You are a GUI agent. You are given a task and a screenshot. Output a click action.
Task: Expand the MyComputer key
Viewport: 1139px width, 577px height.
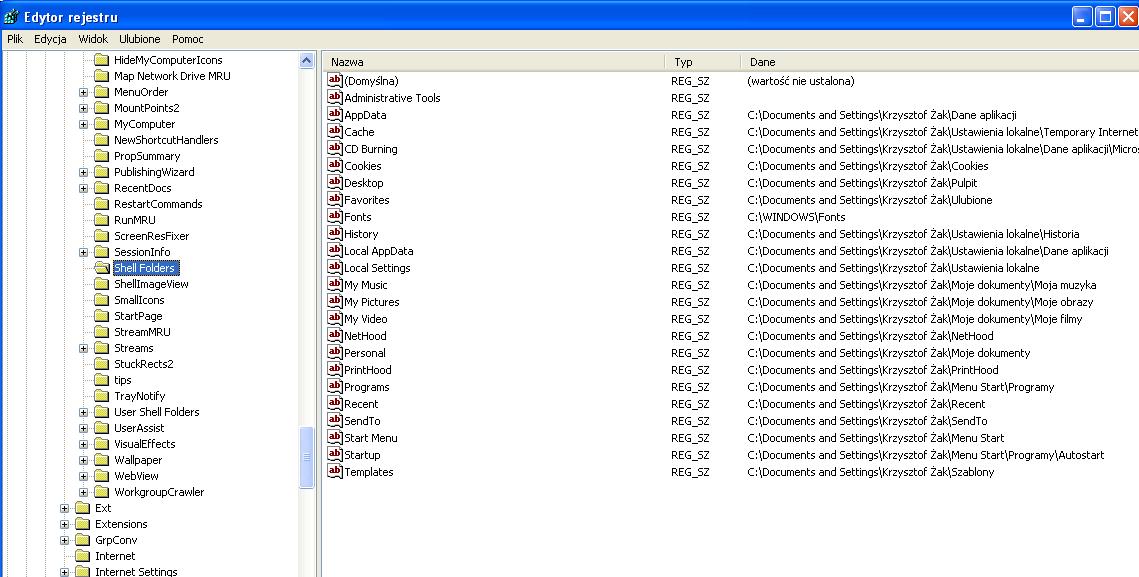tap(84, 124)
